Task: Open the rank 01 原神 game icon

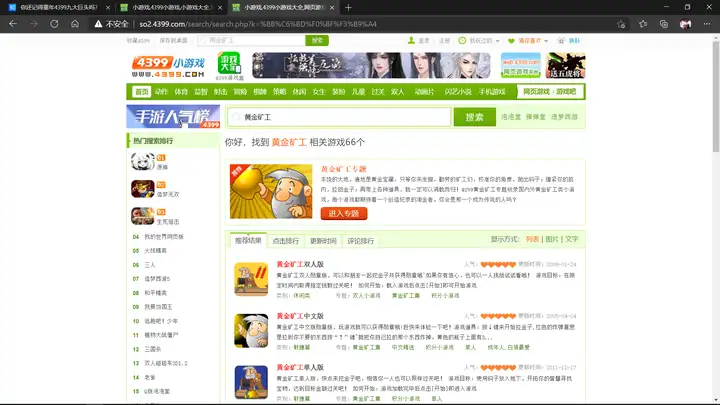Action: 142,162
